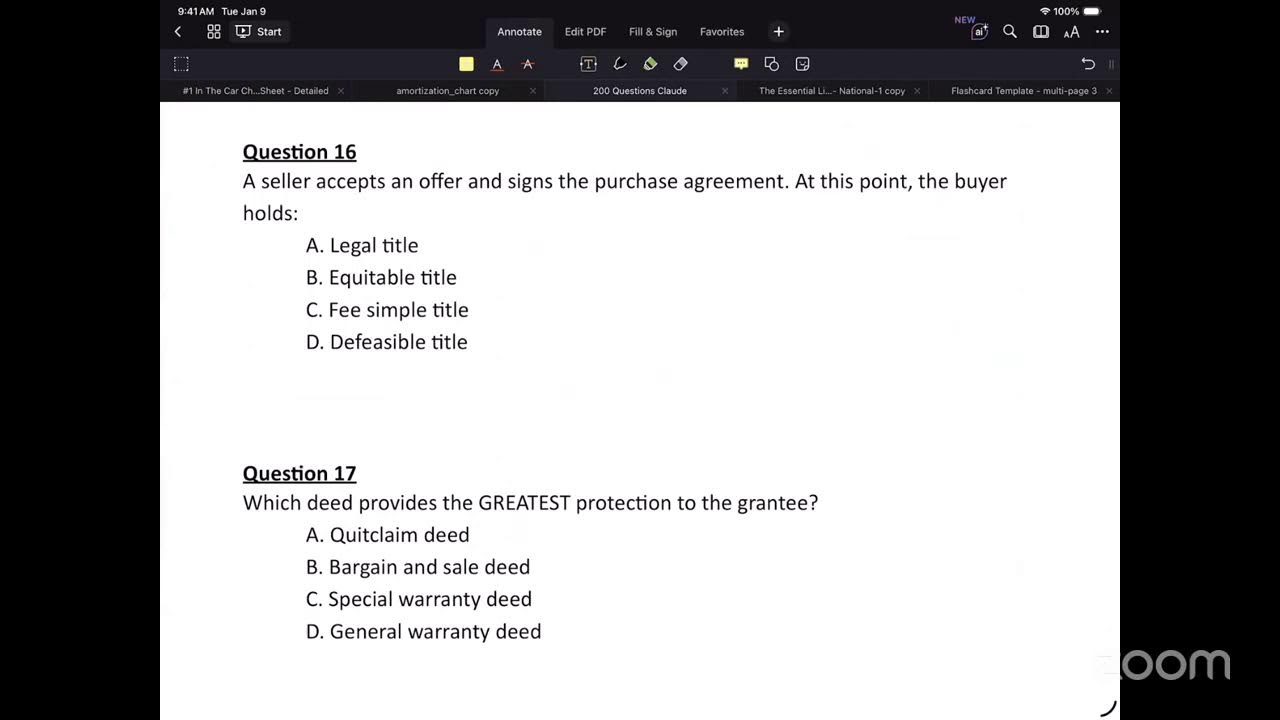This screenshot has width=1280, height=720.
Task: Tap the battery indicator in status bar
Action: pyautogui.click(x=1092, y=12)
